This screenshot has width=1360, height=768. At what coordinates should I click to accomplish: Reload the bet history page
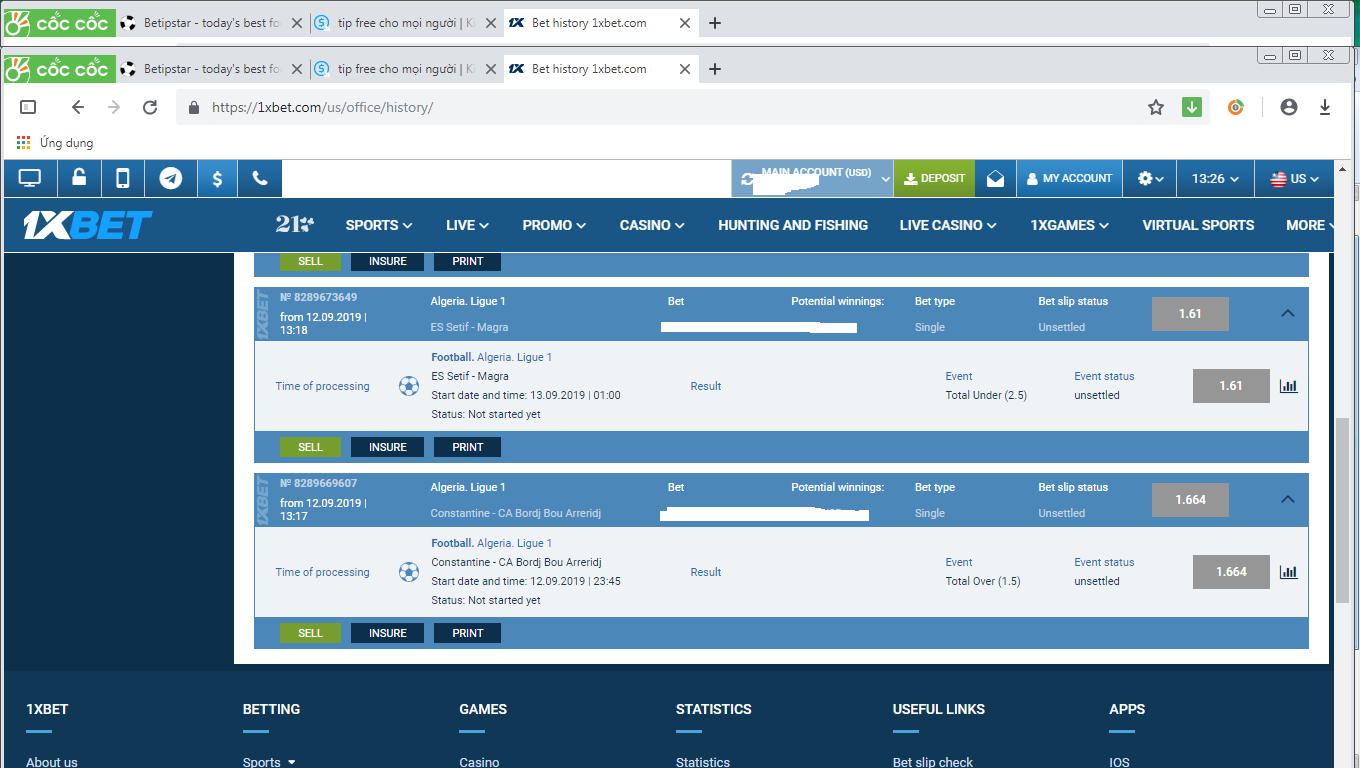[x=150, y=107]
